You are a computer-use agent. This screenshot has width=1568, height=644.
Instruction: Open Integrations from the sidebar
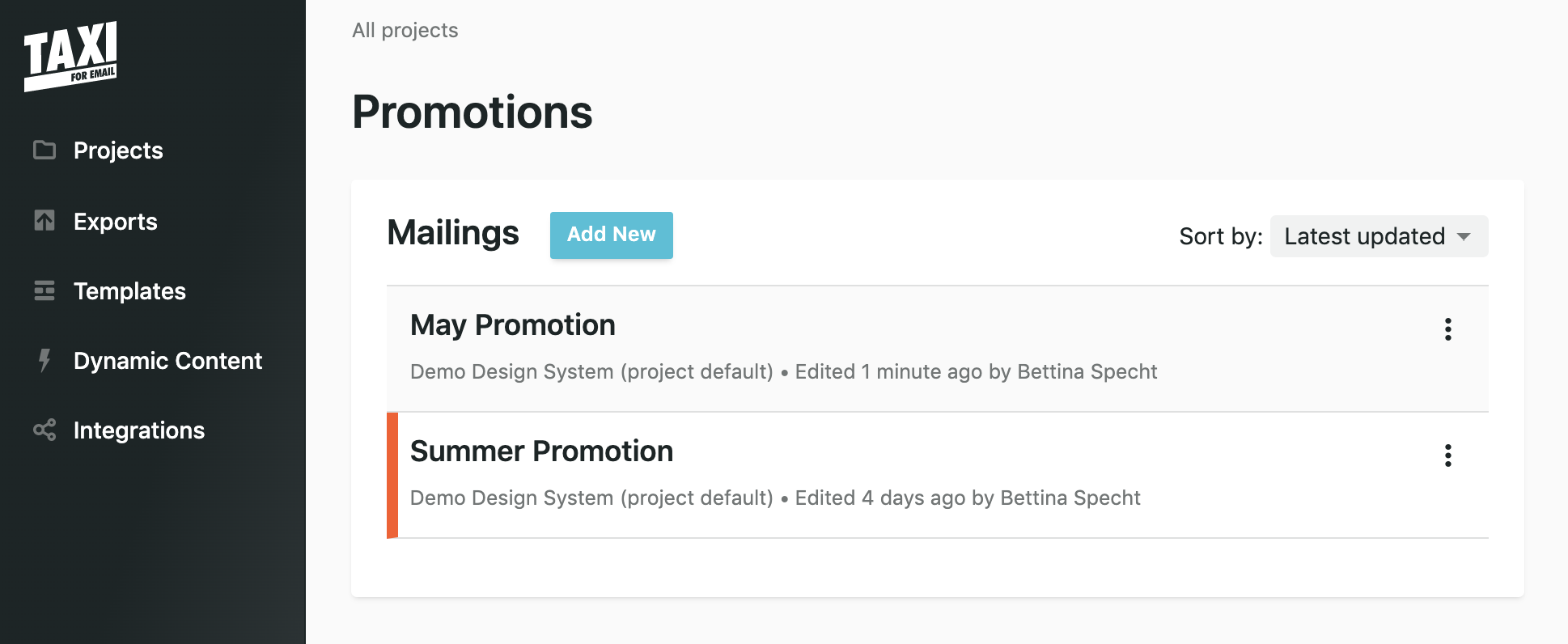click(x=139, y=430)
